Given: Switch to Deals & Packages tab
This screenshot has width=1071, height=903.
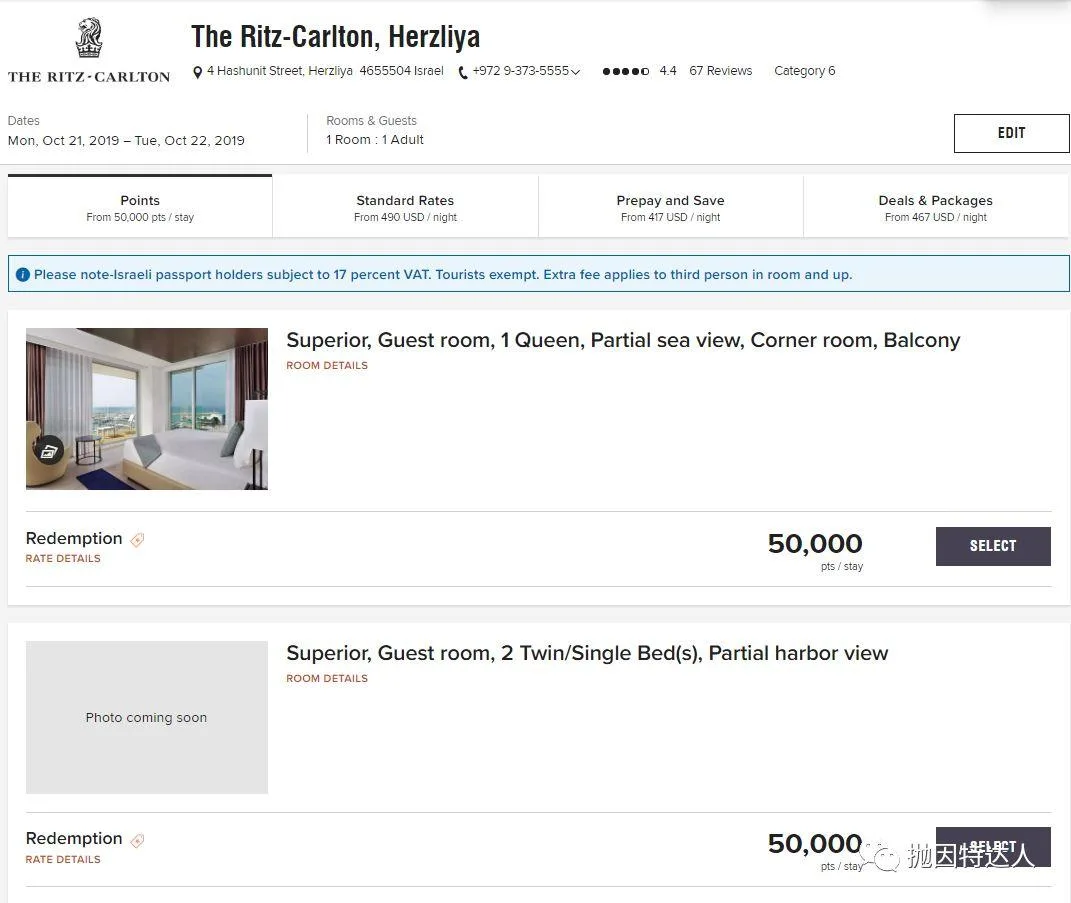Looking at the screenshot, I should 935,207.
